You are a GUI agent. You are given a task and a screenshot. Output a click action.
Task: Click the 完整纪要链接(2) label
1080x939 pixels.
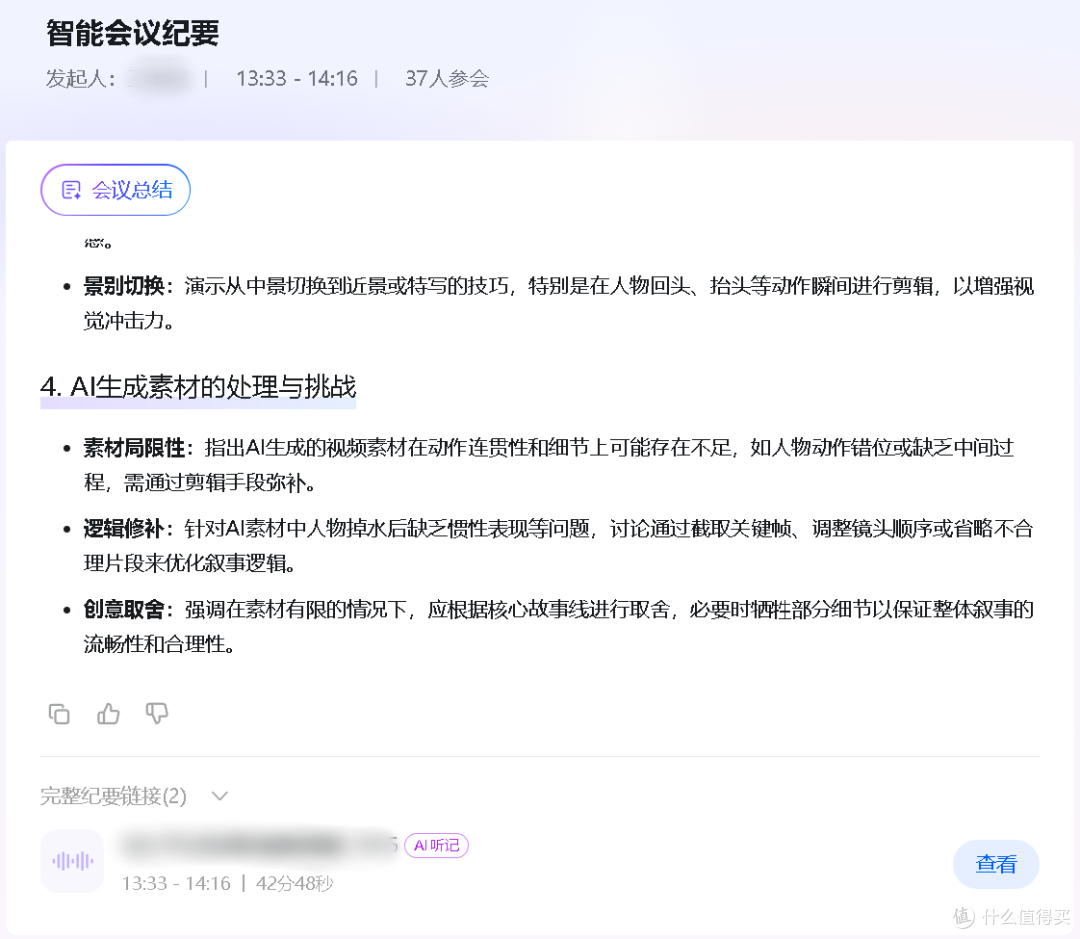point(114,796)
